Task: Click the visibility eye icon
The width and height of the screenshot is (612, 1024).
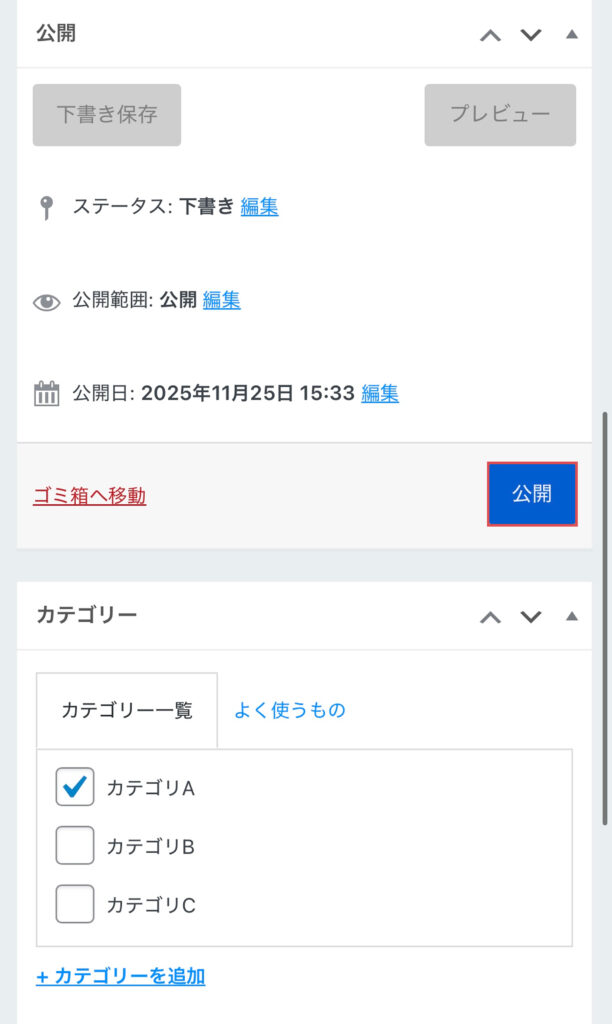Action: pyautogui.click(x=46, y=301)
